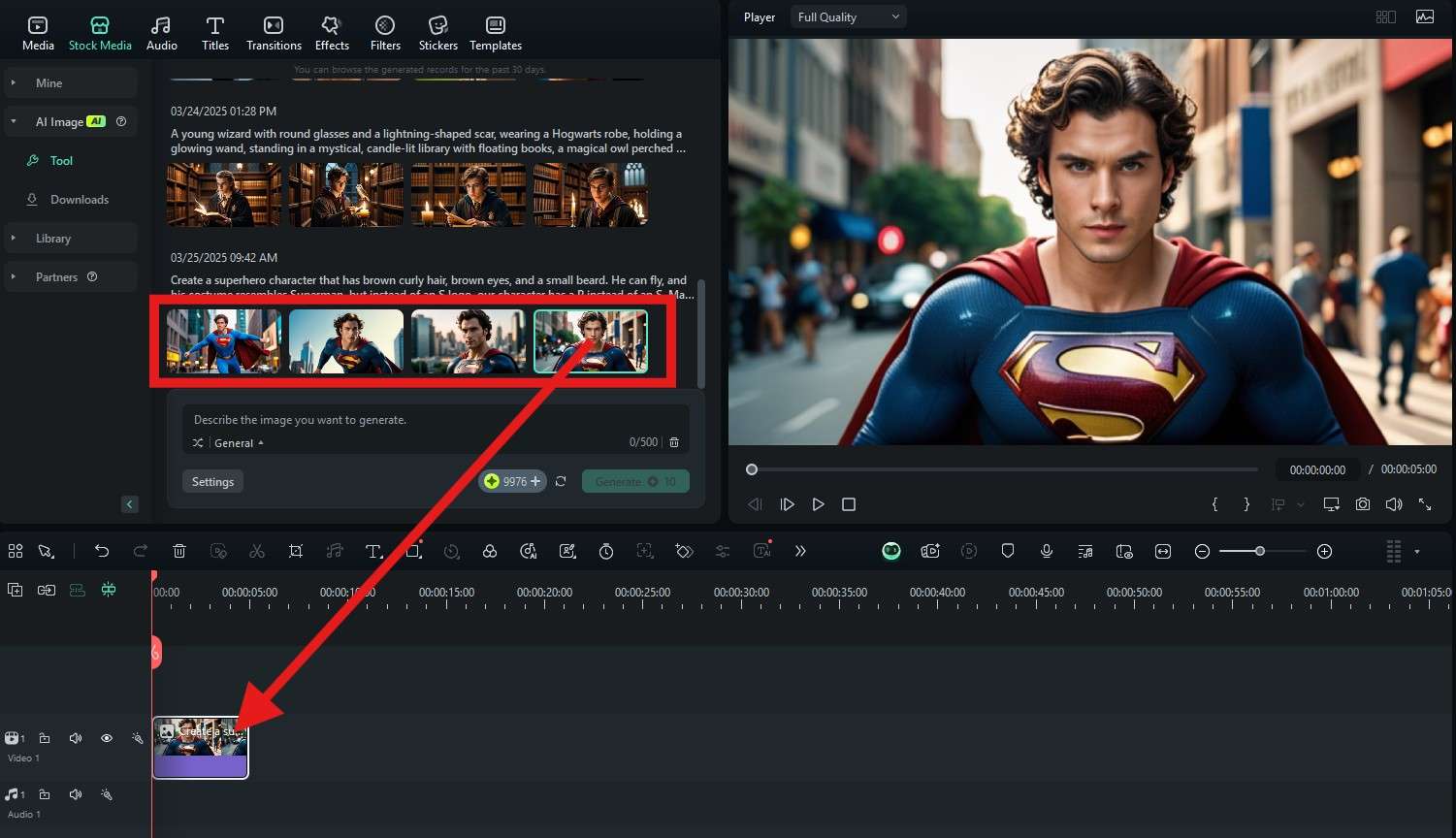The image size is (1456, 838).
Task: Click the redo arrow icon
Action: tap(141, 551)
